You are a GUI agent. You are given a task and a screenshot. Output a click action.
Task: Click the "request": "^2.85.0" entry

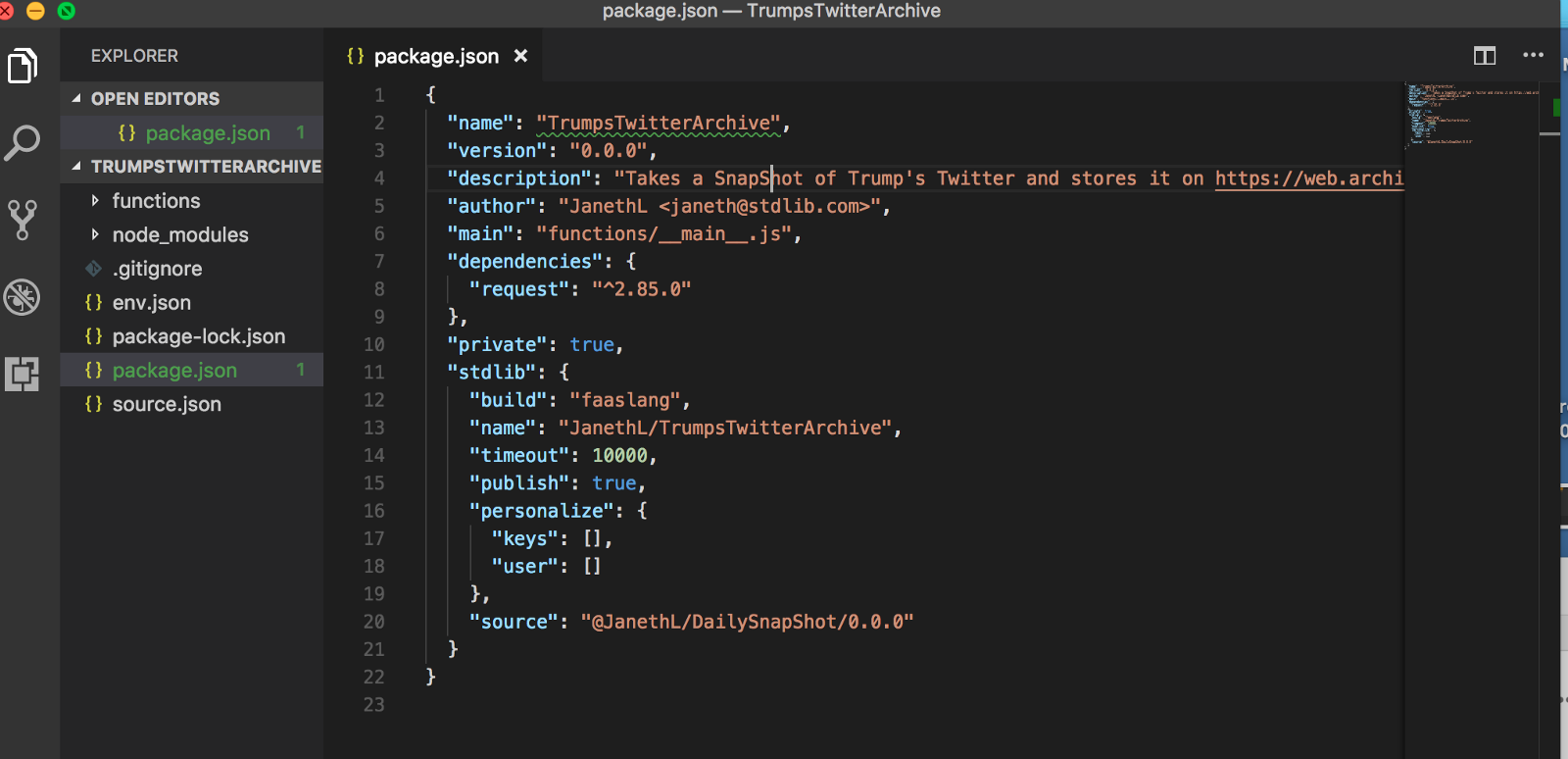click(x=580, y=289)
